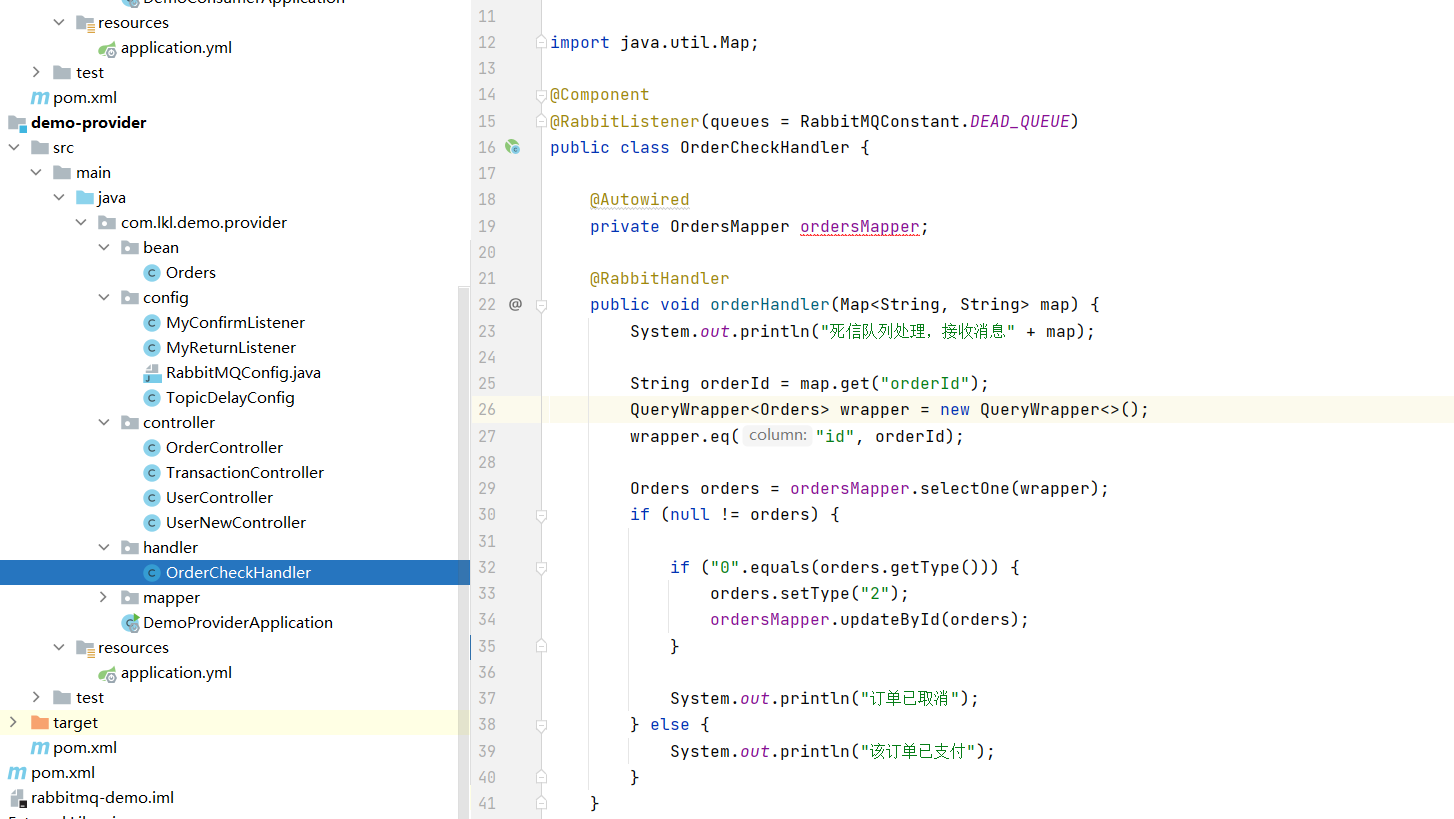1454x819 pixels.
Task: Collapse the config package
Action: click(103, 298)
